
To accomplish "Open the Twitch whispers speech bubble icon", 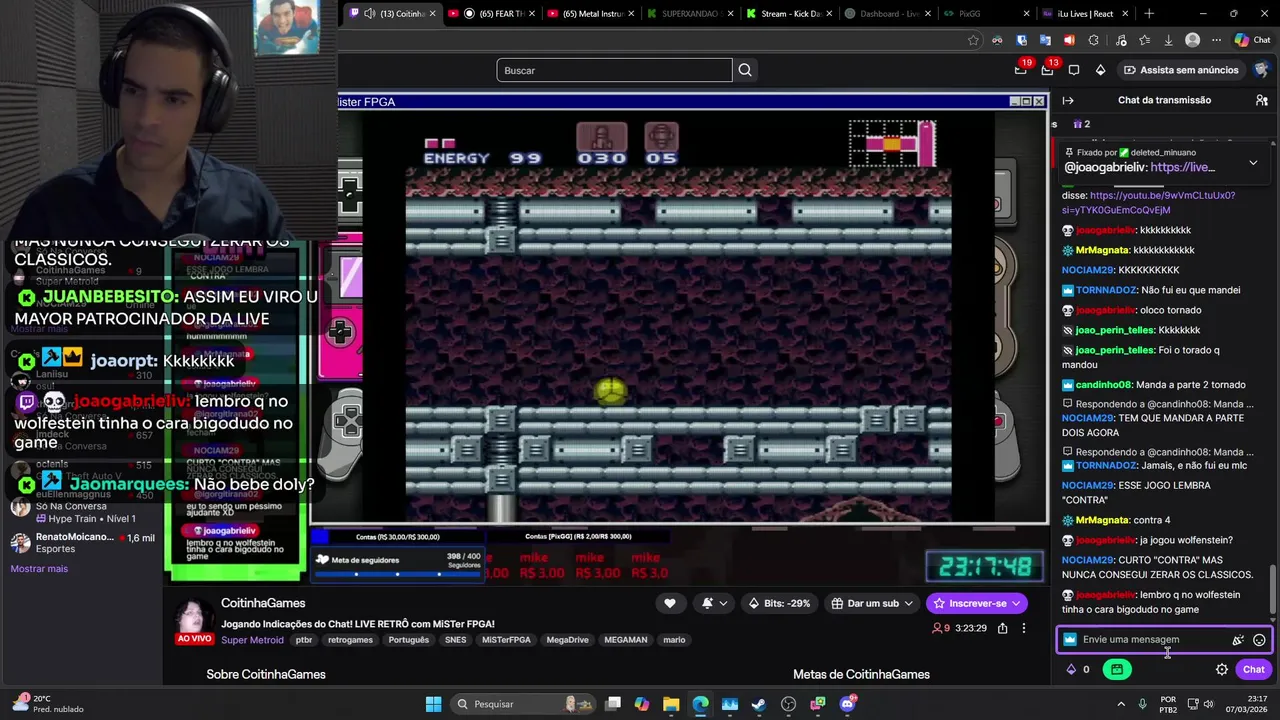I will coord(1074,70).
